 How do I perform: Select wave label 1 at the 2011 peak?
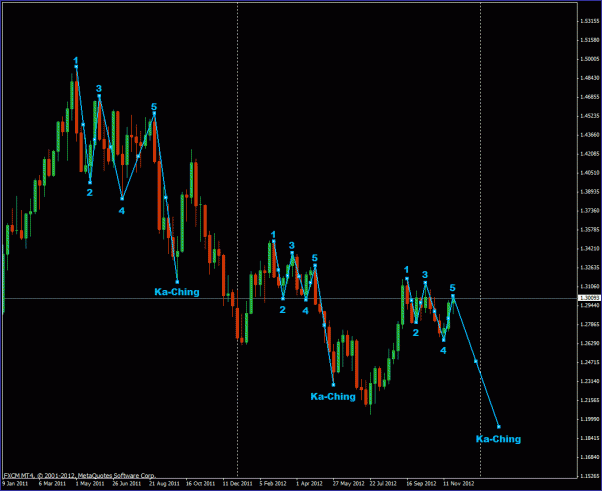(76, 60)
